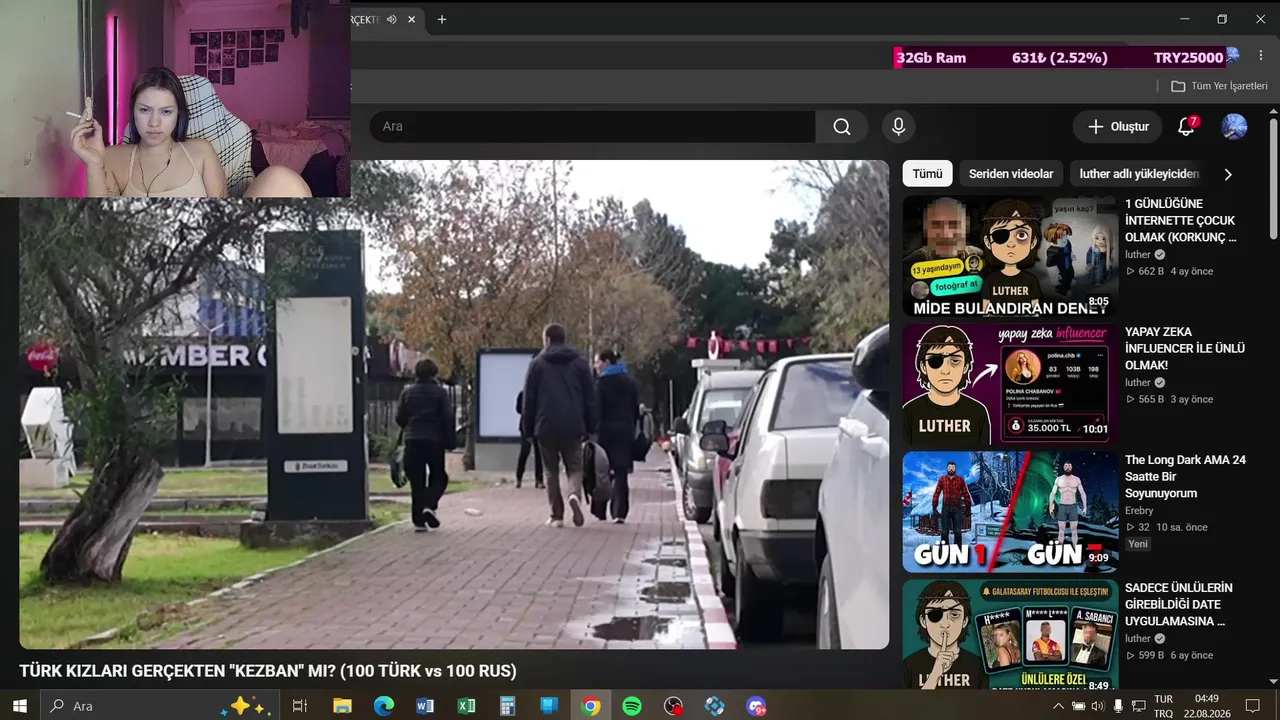Visit luther channel under YAPAY ZEKA video
Viewport: 1280px width, 720px height.
pyautogui.click(x=1138, y=383)
